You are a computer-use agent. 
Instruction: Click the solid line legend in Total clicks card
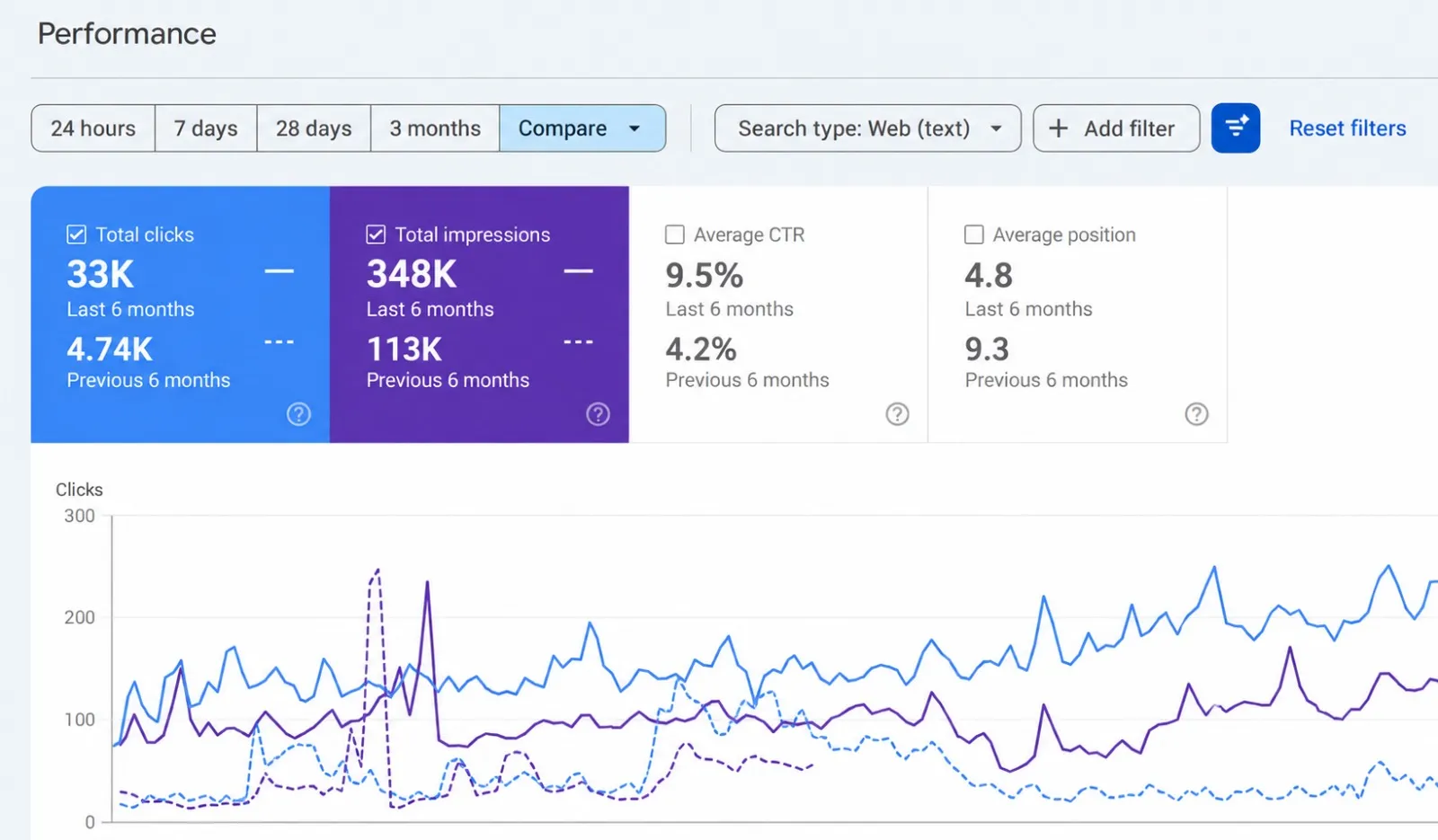tap(280, 270)
